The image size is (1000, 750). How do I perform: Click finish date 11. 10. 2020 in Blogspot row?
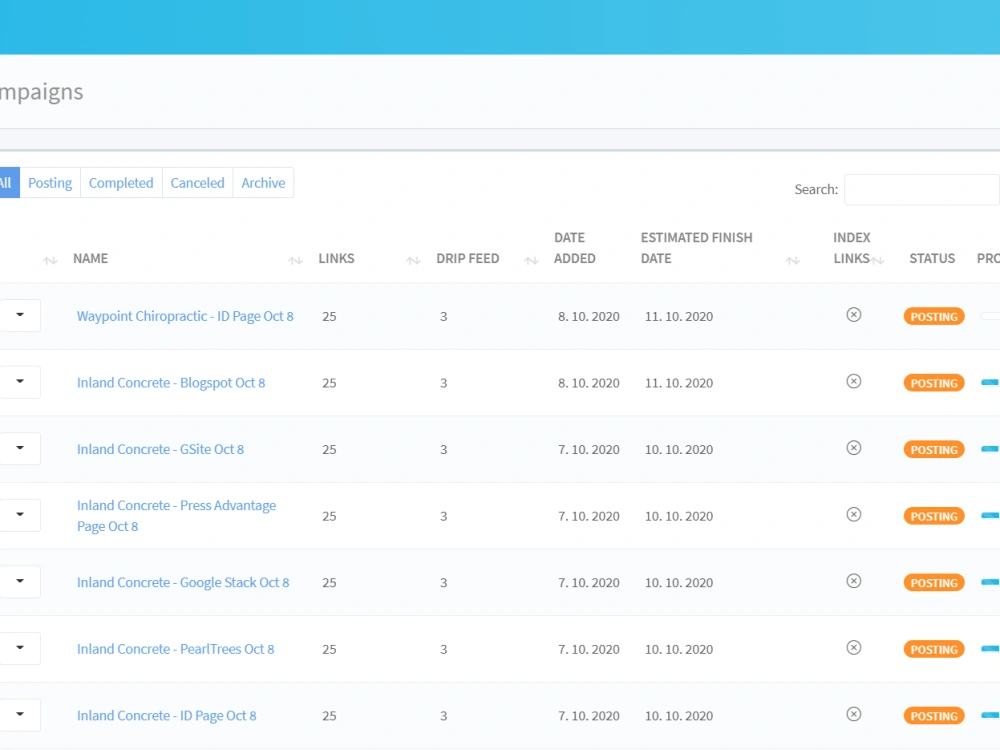pyautogui.click(x=679, y=383)
